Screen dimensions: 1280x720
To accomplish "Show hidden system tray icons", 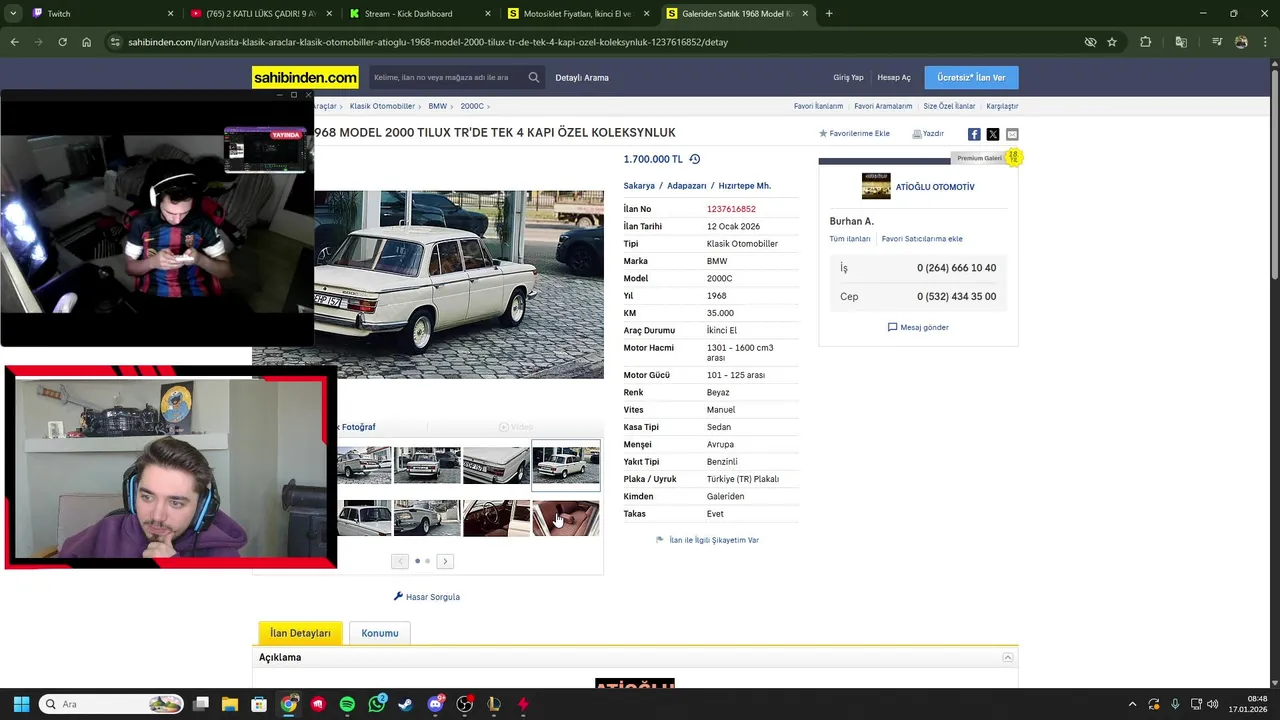I will [1132, 704].
